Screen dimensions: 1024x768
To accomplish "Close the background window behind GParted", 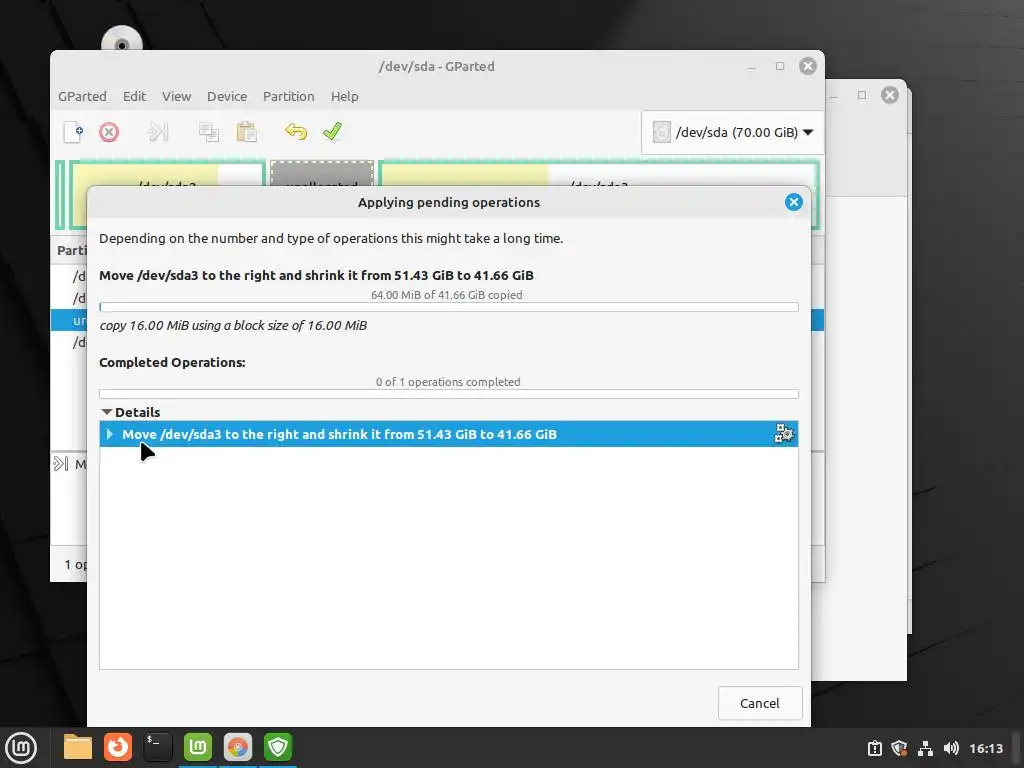I will click(889, 95).
